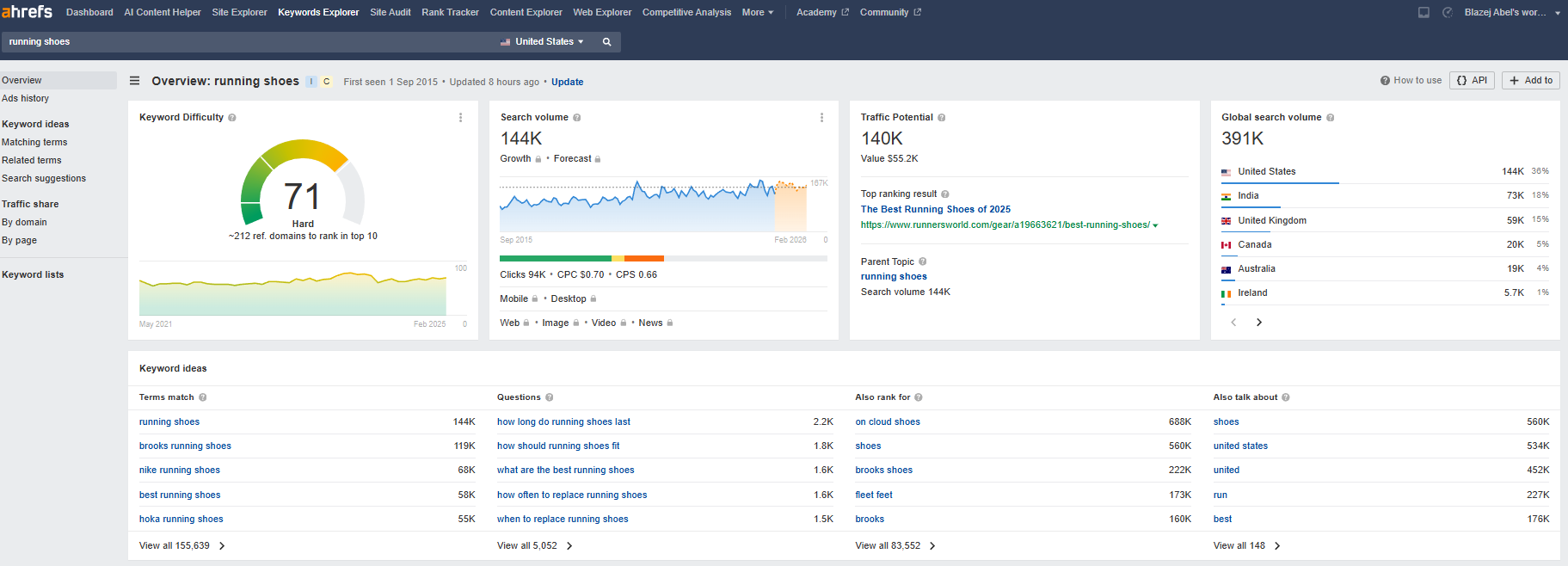Open how long do running shoes last
1568x566 pixels.
click(563, 422)
